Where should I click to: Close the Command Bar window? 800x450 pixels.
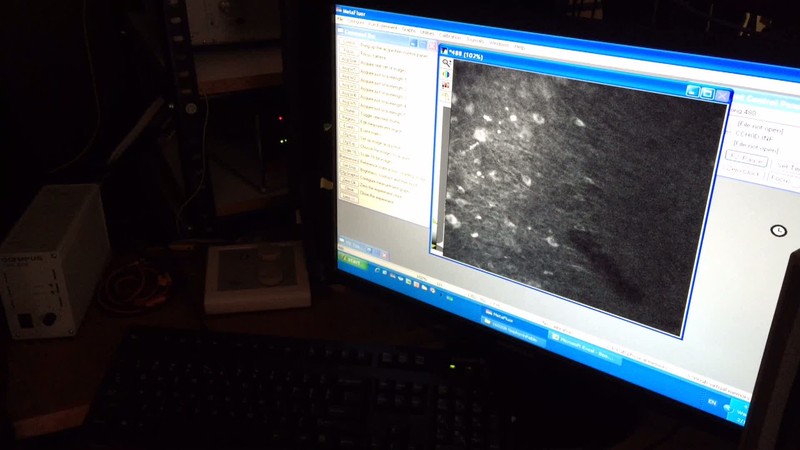tap(432, 45)
